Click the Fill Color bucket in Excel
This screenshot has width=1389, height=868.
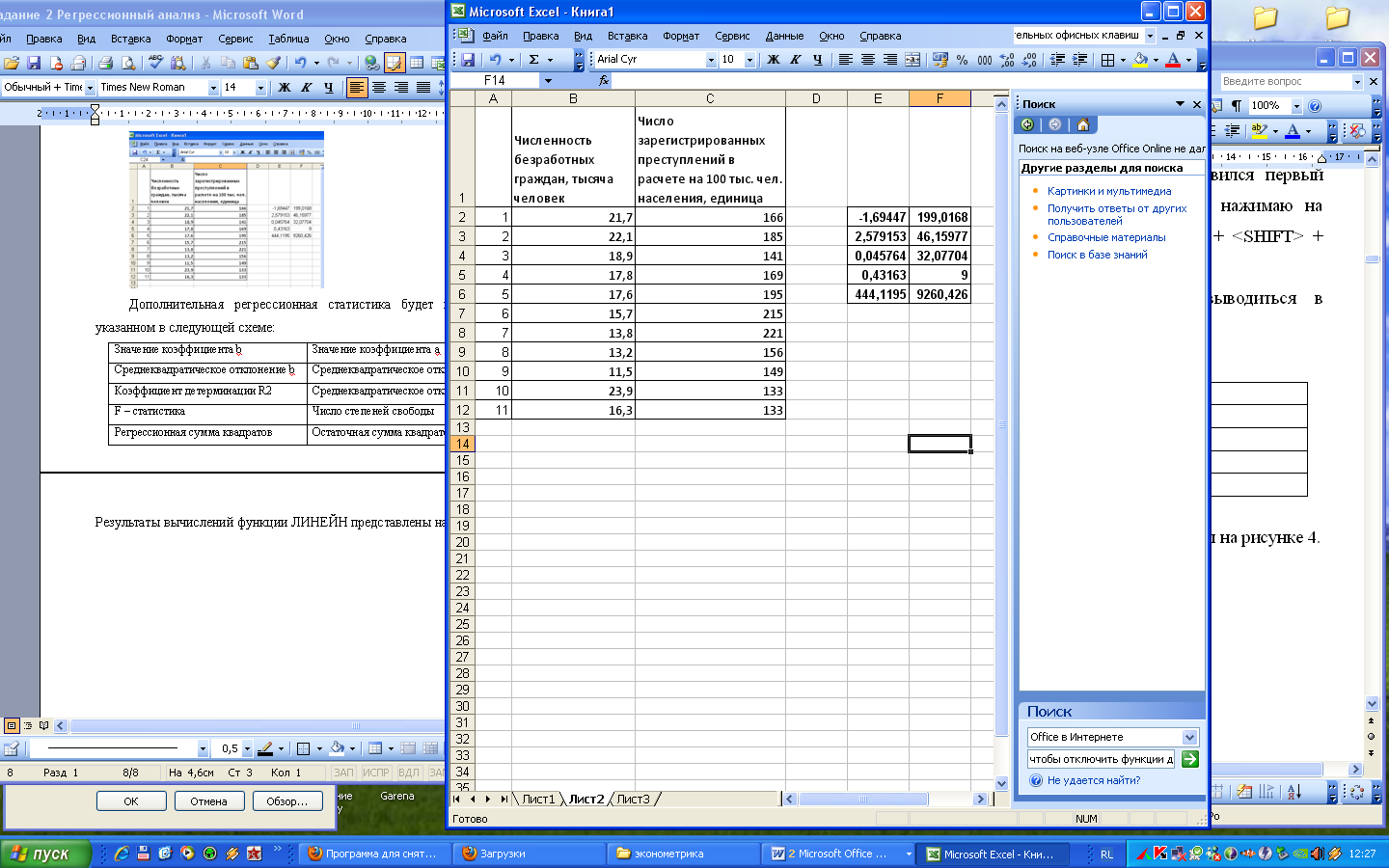coord(1140,60)
